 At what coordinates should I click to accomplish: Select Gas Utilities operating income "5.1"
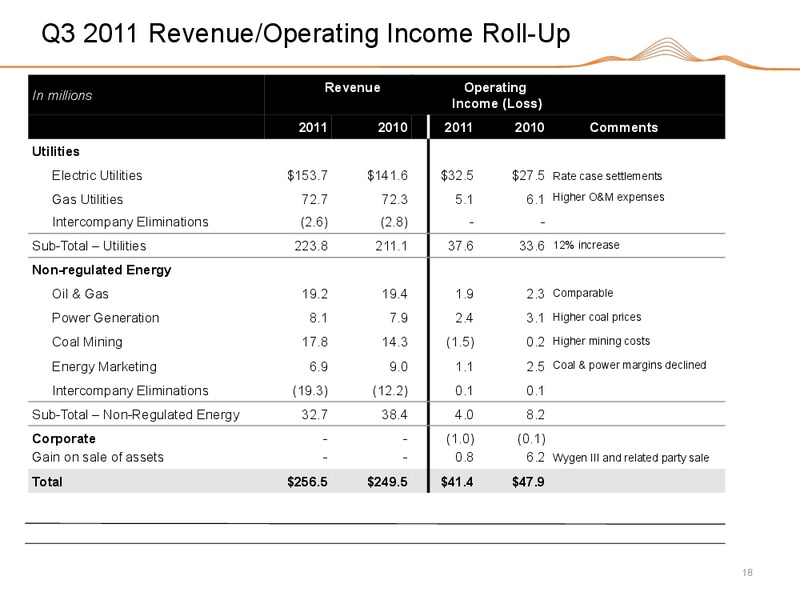464,199
